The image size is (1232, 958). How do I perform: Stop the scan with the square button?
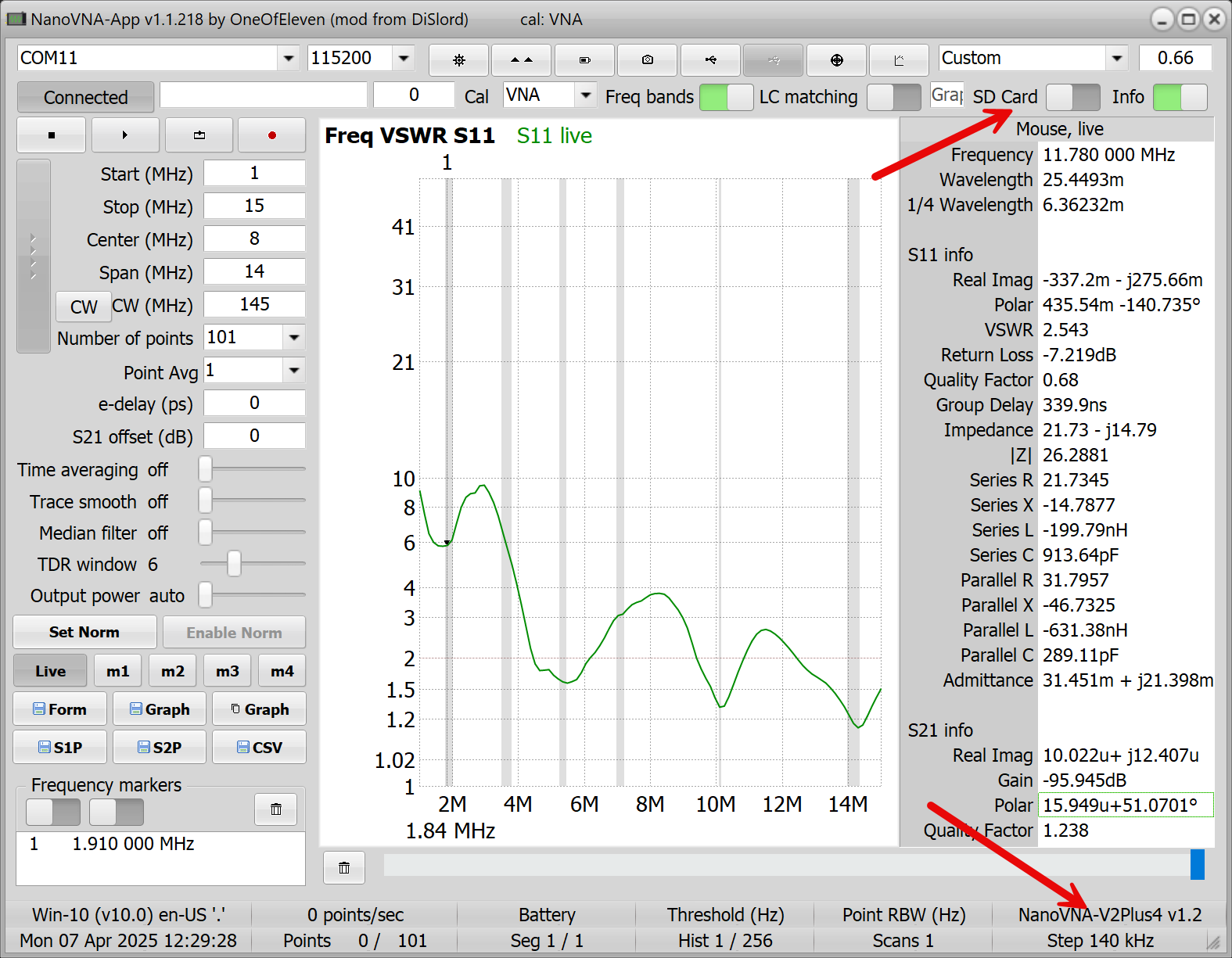click(52, 135)
